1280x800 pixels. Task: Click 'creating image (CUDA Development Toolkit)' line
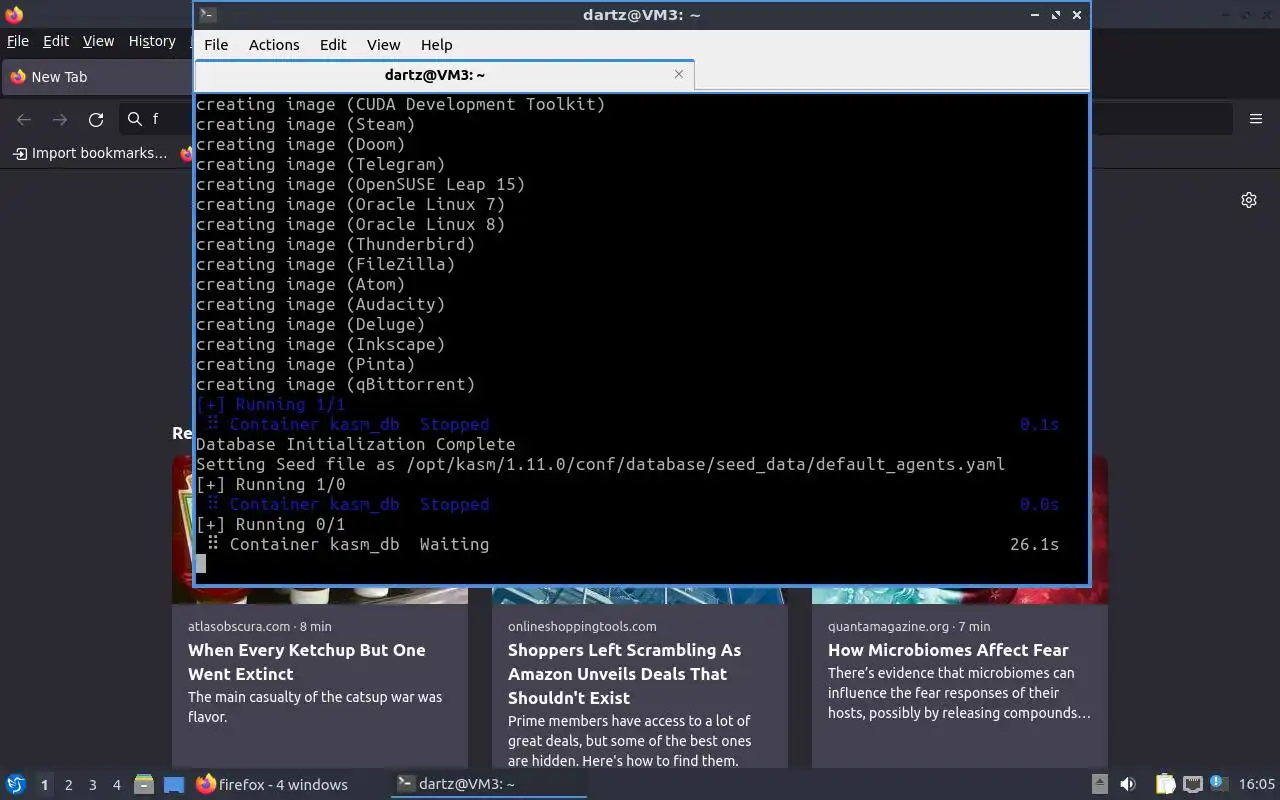click(401, 104)
